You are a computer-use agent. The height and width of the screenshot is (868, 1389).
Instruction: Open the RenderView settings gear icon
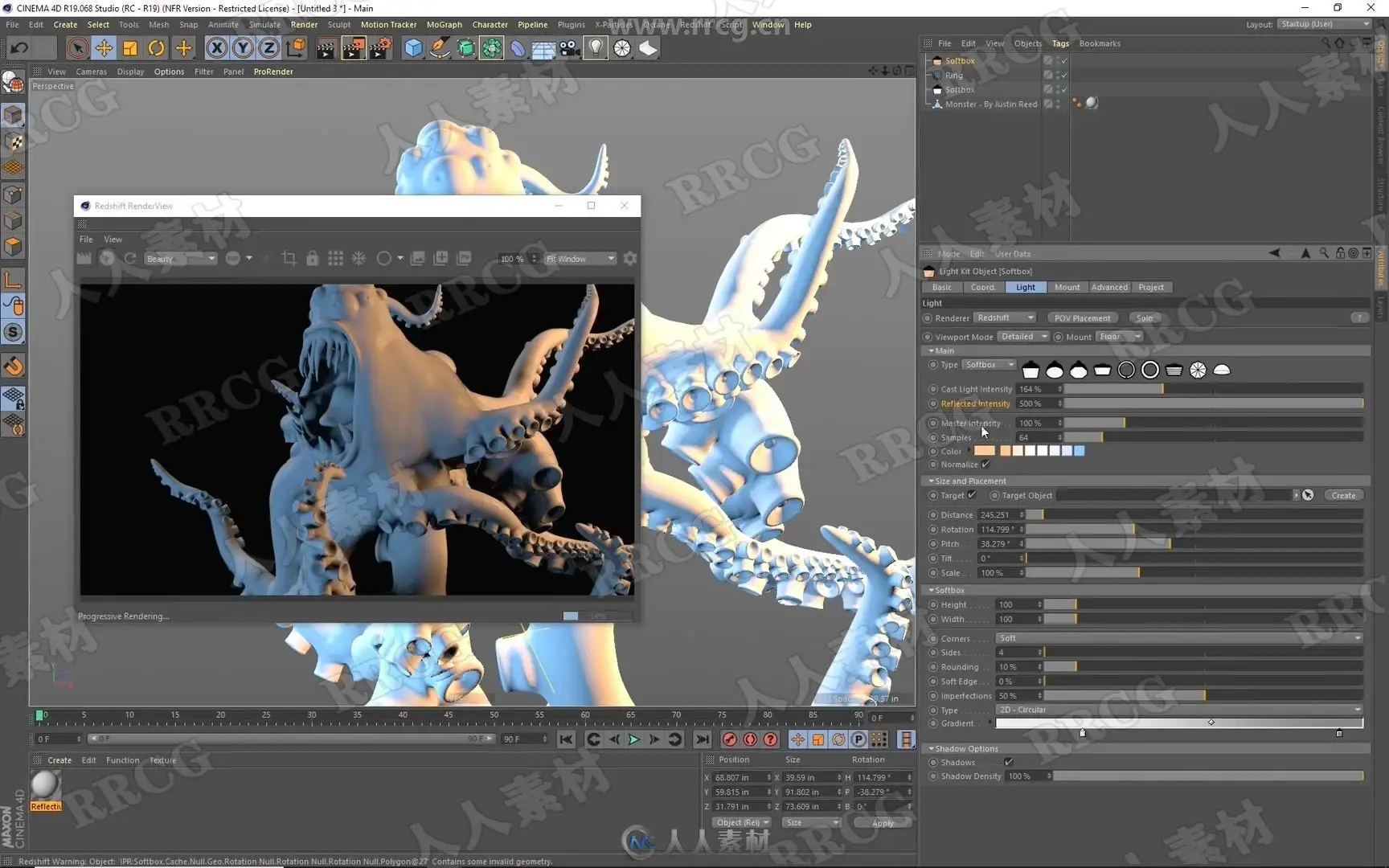(630, 258)
